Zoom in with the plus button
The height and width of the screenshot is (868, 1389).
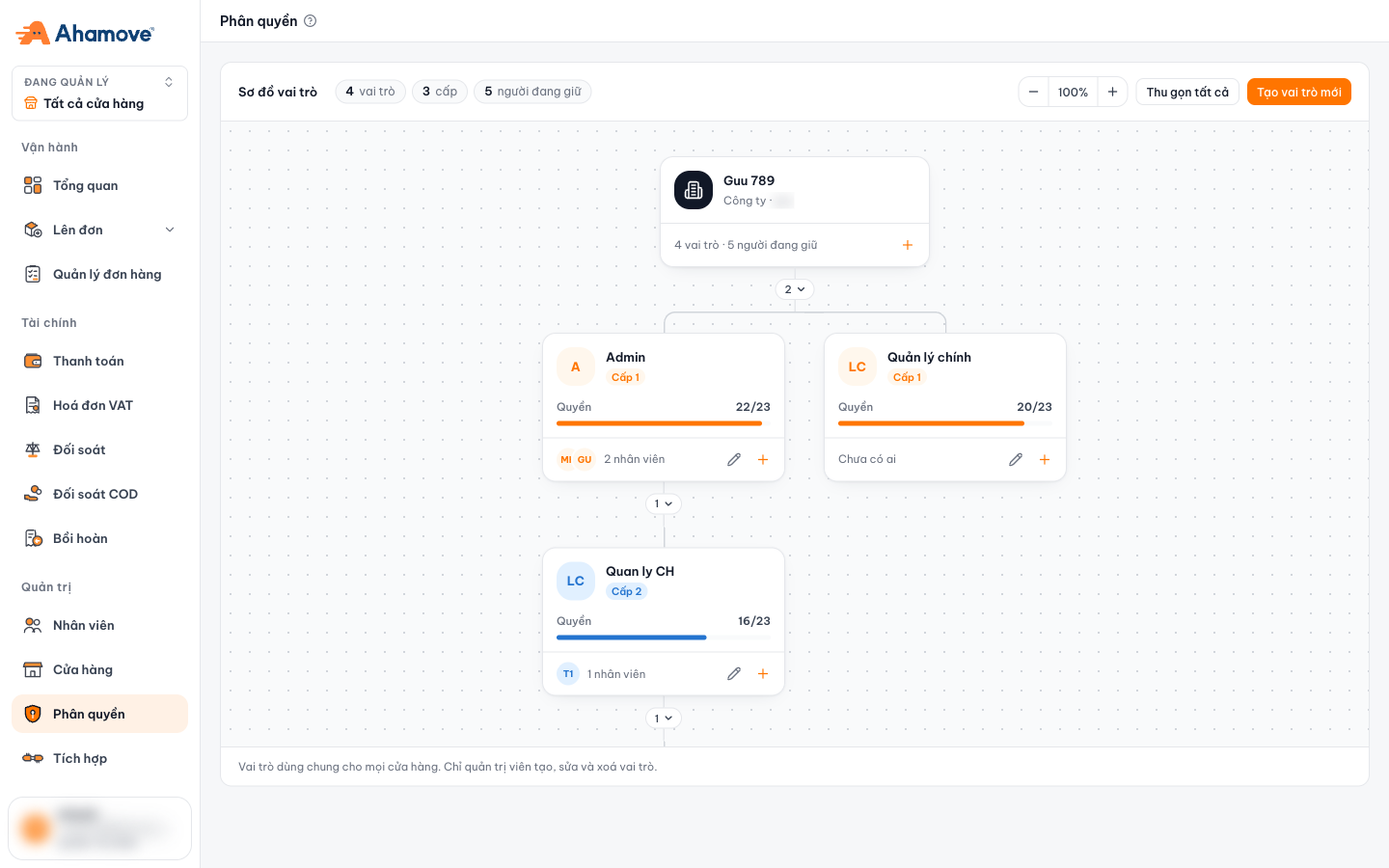point(1112,92)
